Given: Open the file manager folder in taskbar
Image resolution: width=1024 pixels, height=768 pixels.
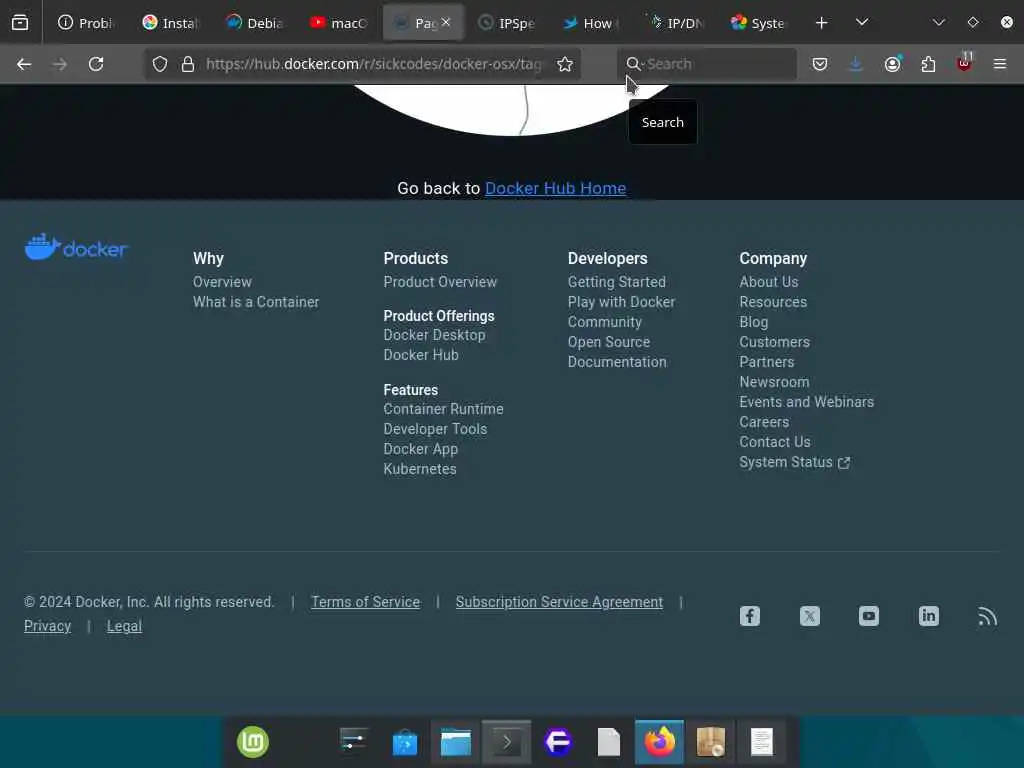Looking at the screenshot, I should click(456, 743).
